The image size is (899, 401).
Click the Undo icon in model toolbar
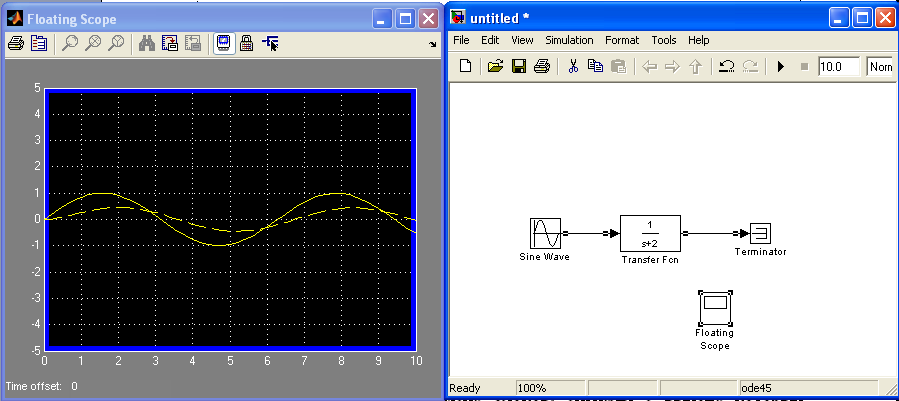click(x=727, y=67)
